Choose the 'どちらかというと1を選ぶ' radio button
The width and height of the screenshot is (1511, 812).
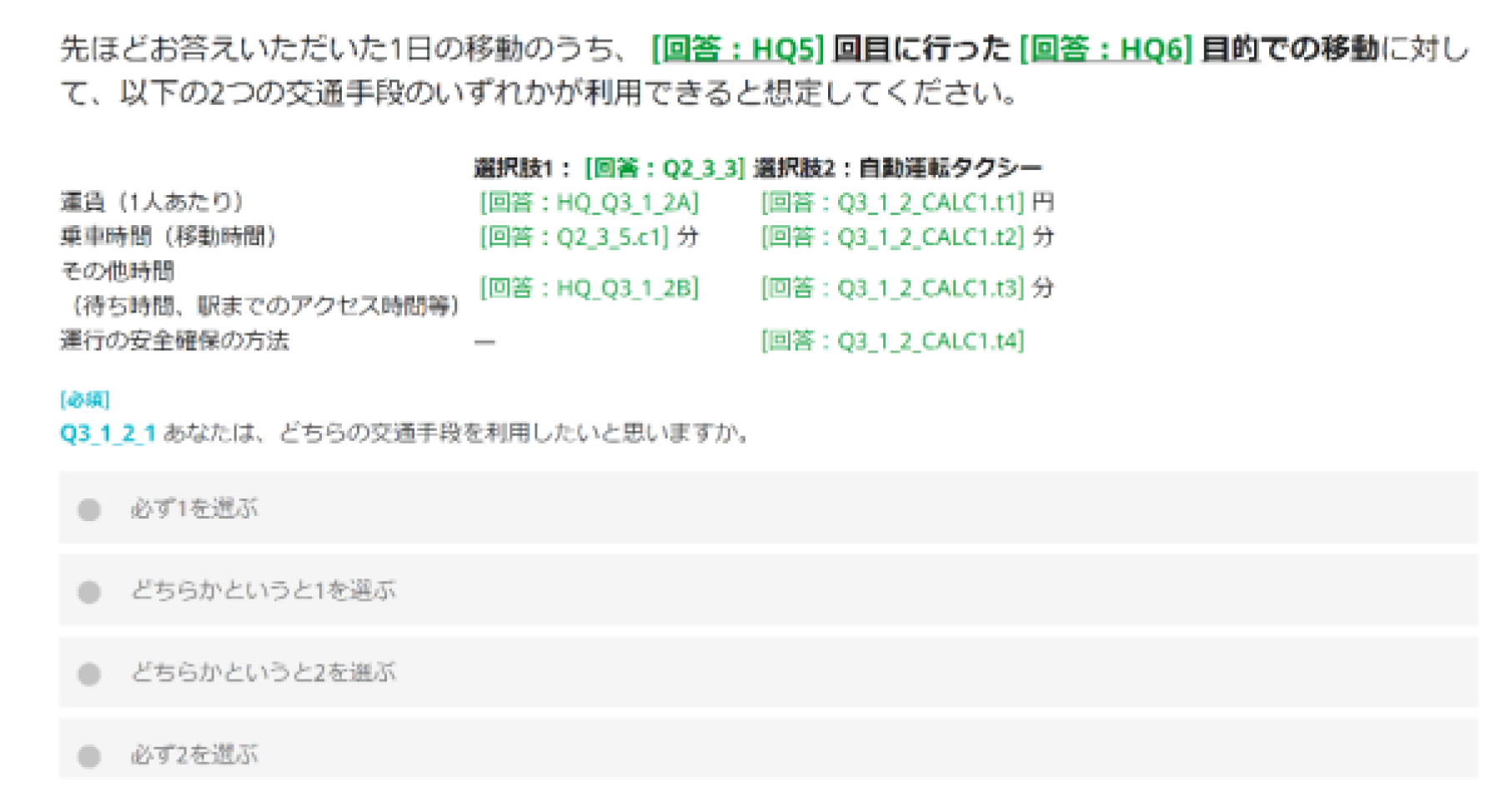(x=89, y=592)
